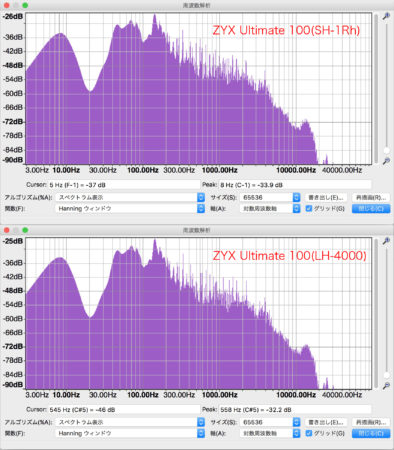Click 閉じる button in LH-4000 window
The width and height of the screenshot is (394, 450).
tap(371, 433)
